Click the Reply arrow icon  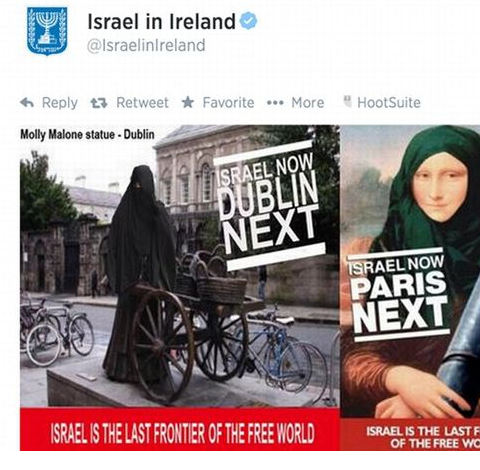click(27, 103)
